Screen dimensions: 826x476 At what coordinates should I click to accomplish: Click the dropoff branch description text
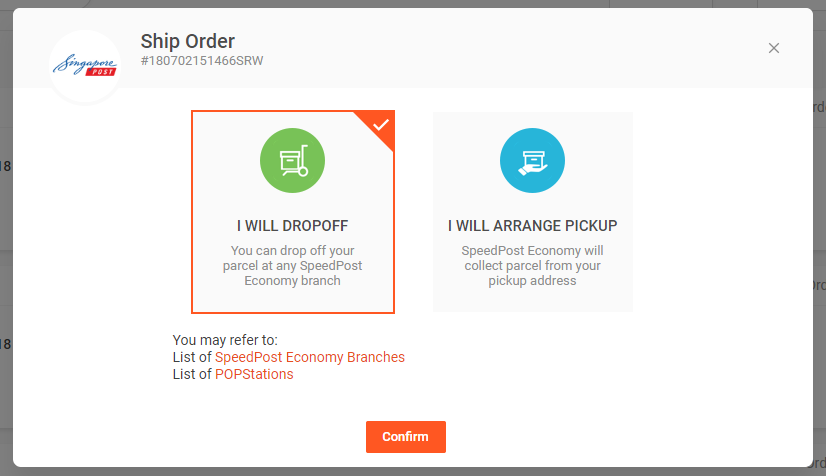(x=292, y=266)
